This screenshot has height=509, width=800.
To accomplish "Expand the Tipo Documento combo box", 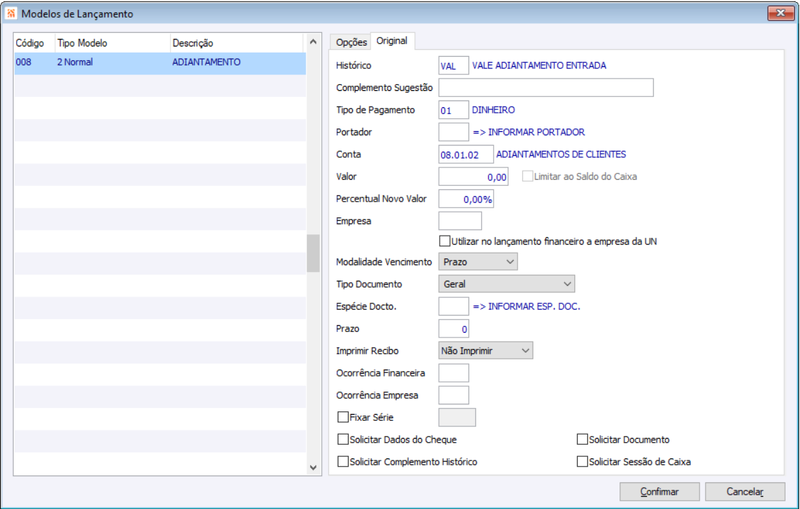I will pyautogui.click(x=507, y=284).
